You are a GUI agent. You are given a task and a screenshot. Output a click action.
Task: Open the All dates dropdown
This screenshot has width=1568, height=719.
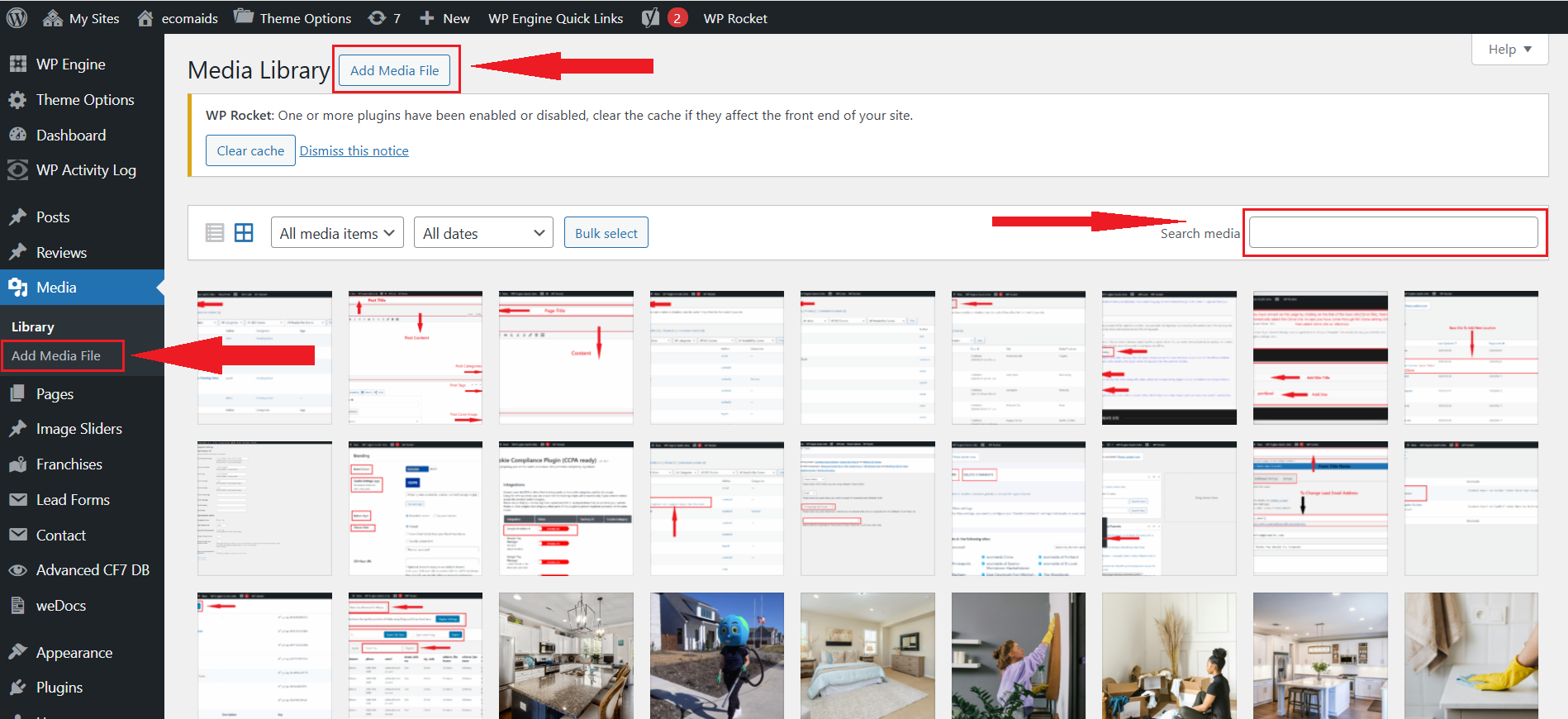pyautogui.click(x=483, y=233)
